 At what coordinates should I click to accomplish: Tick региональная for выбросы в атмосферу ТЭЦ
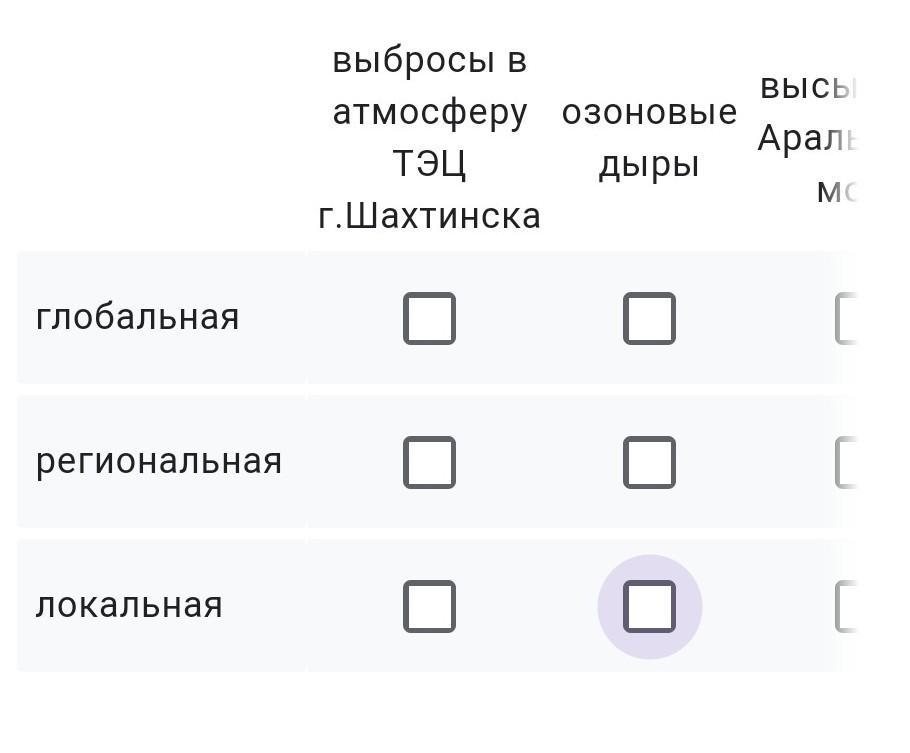coord(429,462)
